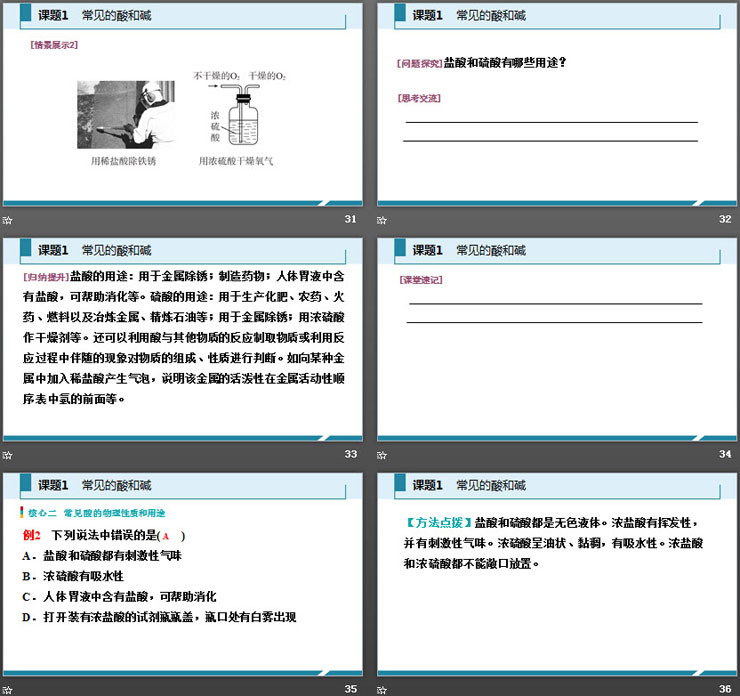Select slide 32 about hydrochloric acid uses

(x=557, y=104)
